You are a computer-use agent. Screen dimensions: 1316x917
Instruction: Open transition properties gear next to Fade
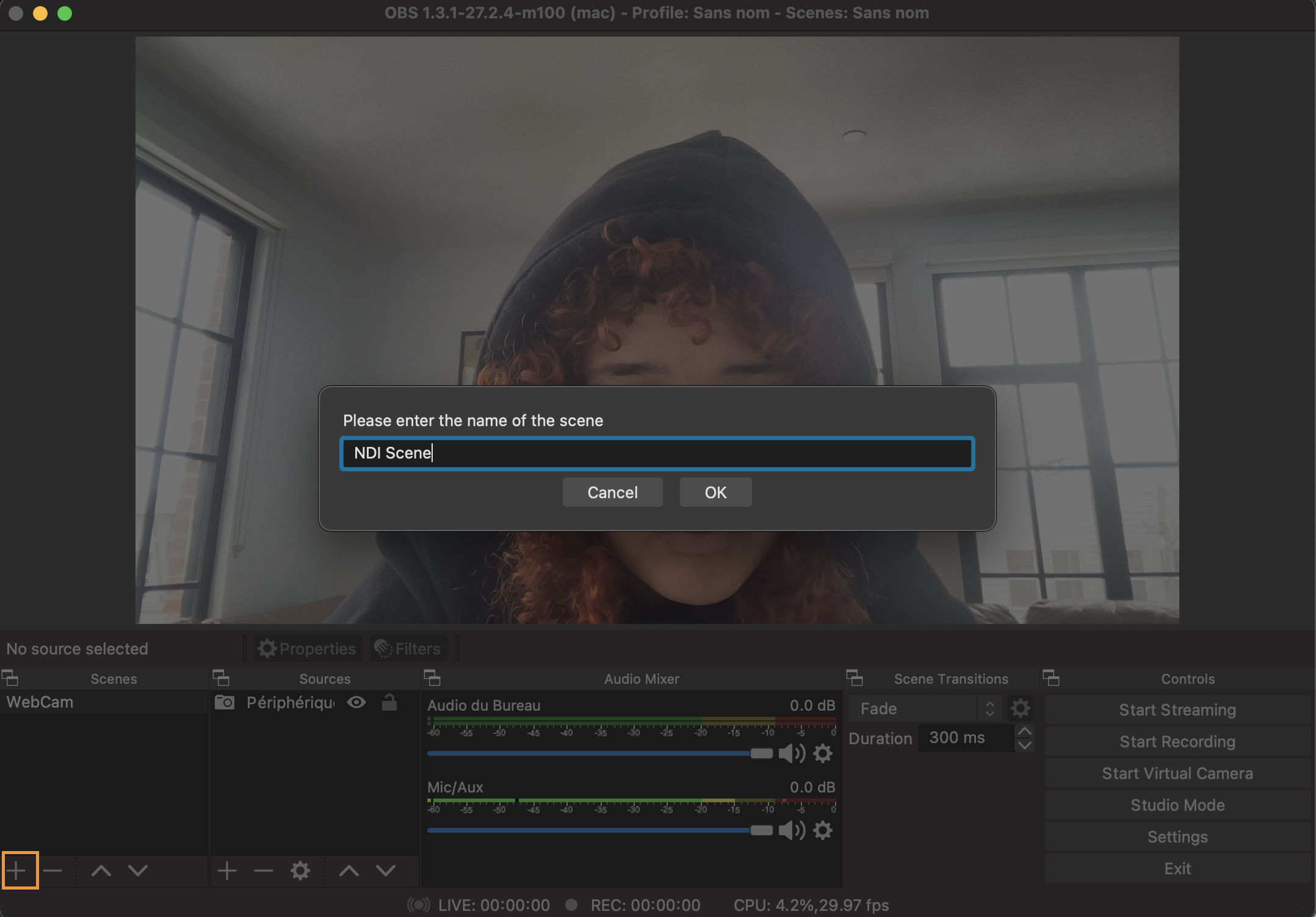[x=1020, y=709]
